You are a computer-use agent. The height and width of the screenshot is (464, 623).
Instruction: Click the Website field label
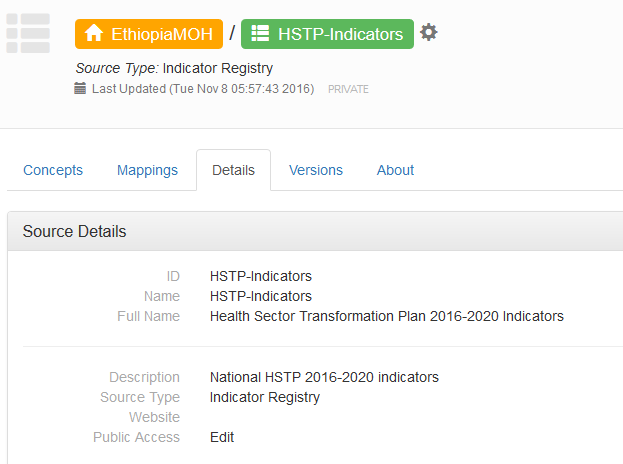pyautogui.click(x=155, y=417)
